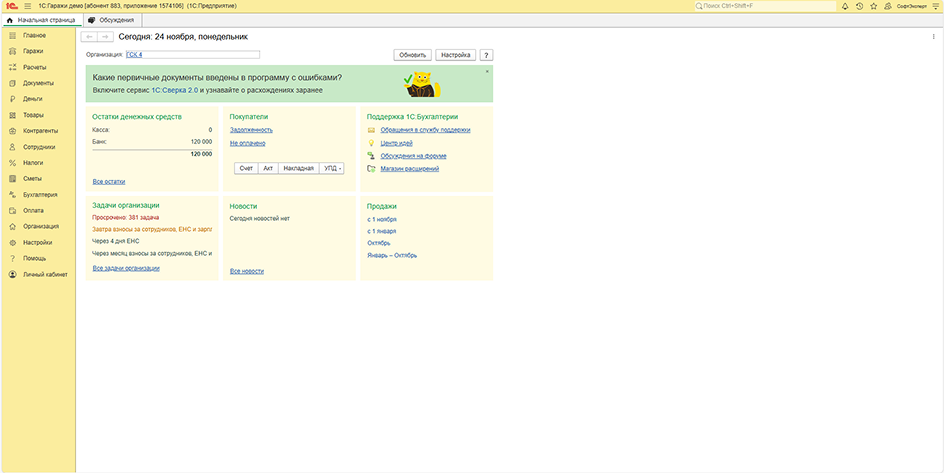Click the Деньги ruble icon in sidebar
944x473 pixels.
click(12, 99)
